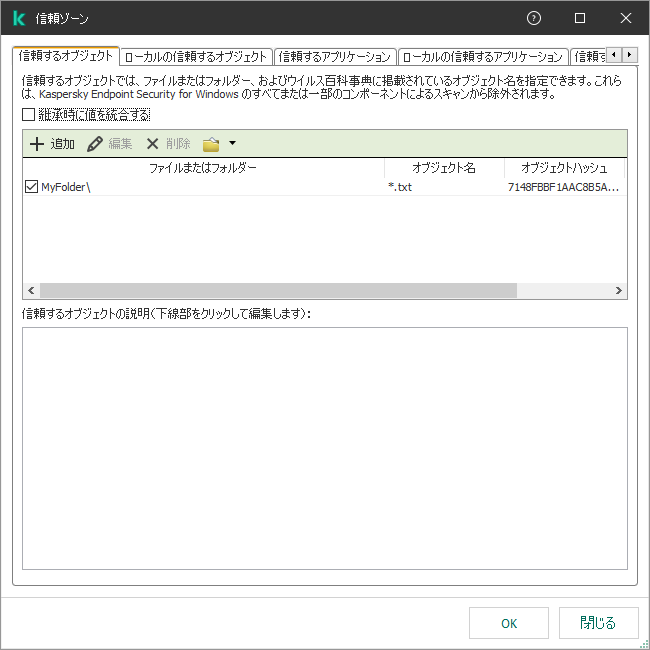Sort by オブジェクトハッシュ column header
This screenshot has width=650, height=650.
[x=564, y=168]
